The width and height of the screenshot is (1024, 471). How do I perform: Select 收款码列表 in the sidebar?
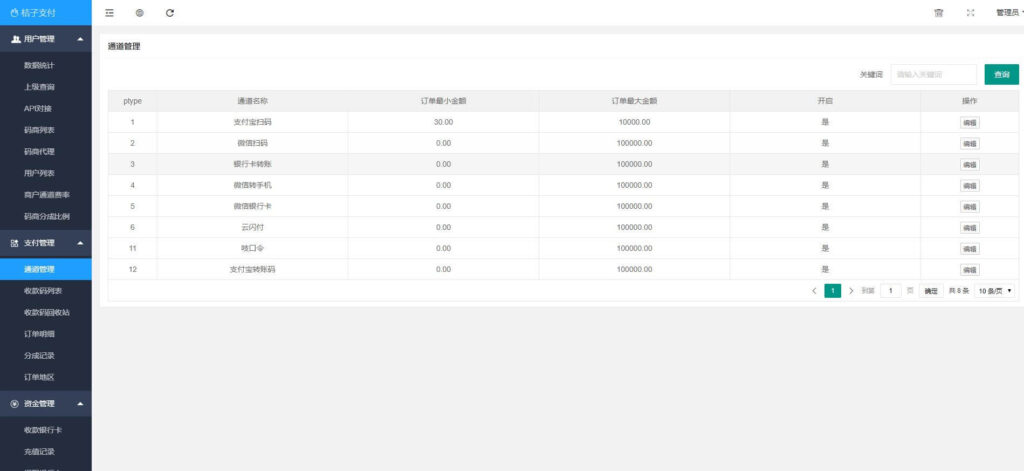(43, 291)
